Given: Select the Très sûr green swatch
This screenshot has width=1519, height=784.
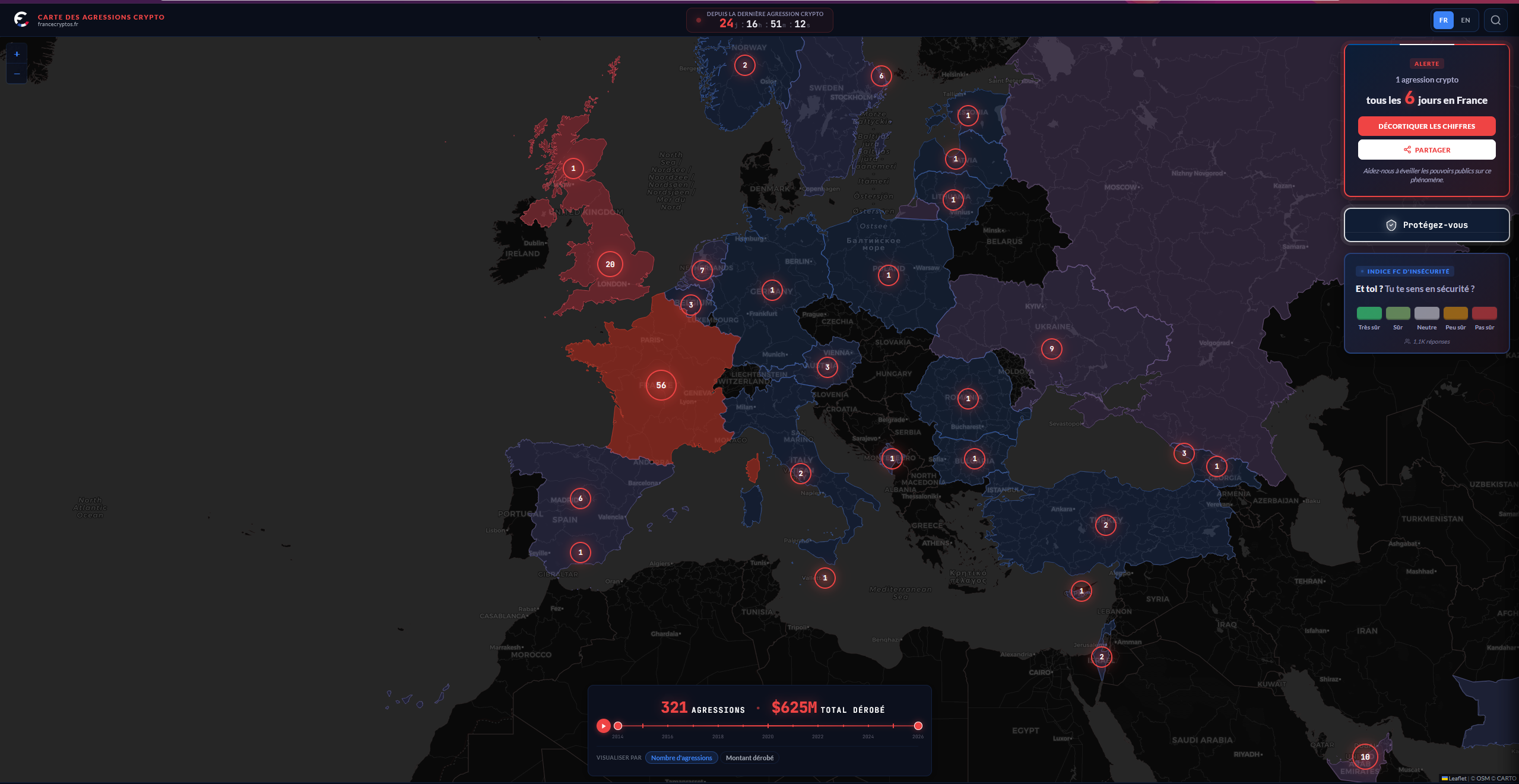Looking at the screenshot, I should coord(1369,313).
